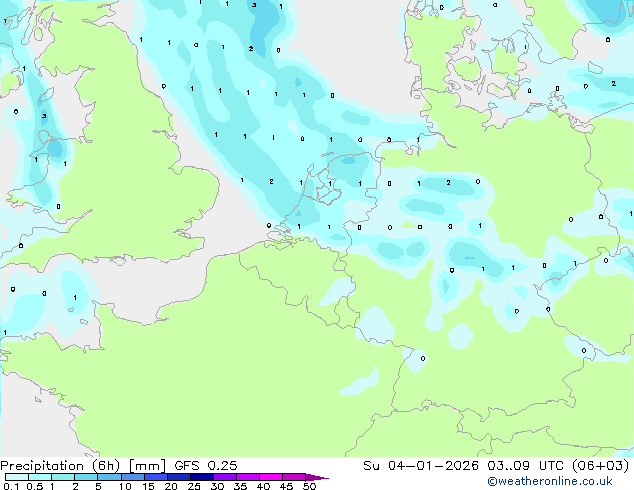The width and height of the screenshot is (634, 490).
Task: Click the above-50 mm legend arrow tip
Action: pyautogui.click(x=317, y=477)
